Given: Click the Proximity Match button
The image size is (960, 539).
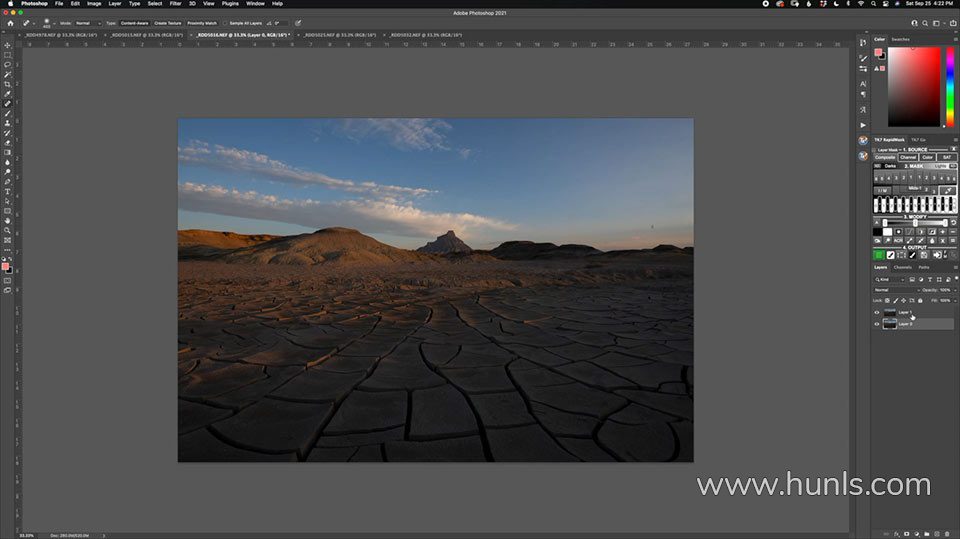Looking at the screenshot, I should [x=201, y=22].
